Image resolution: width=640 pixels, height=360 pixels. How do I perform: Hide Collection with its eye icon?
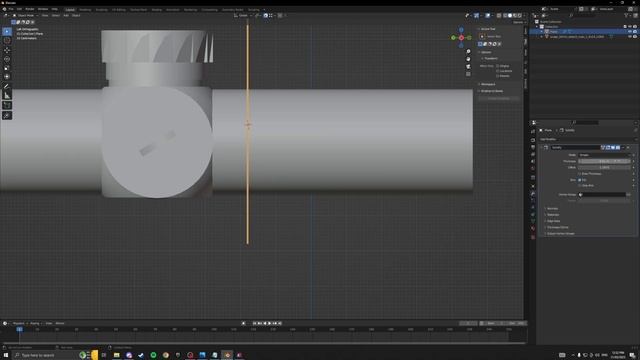click(x=630, y=27)
